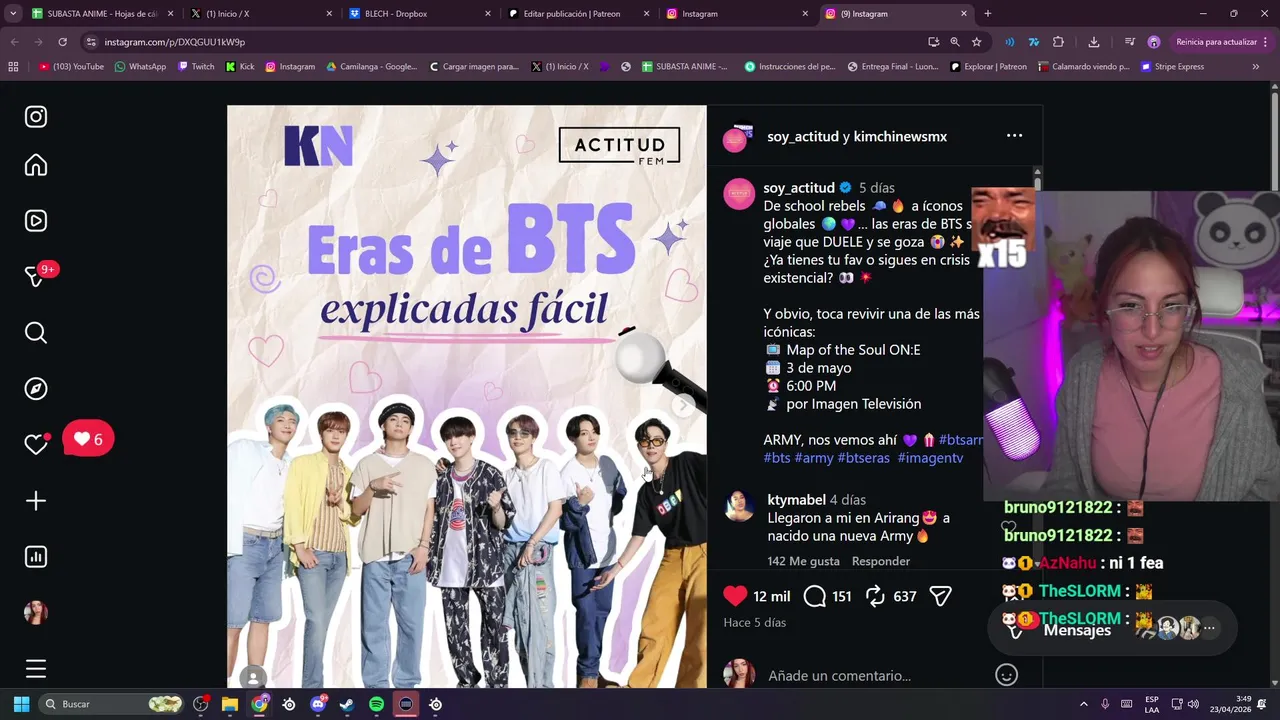
Task: Go to next carousel image arrow
Action: [683, 405]
